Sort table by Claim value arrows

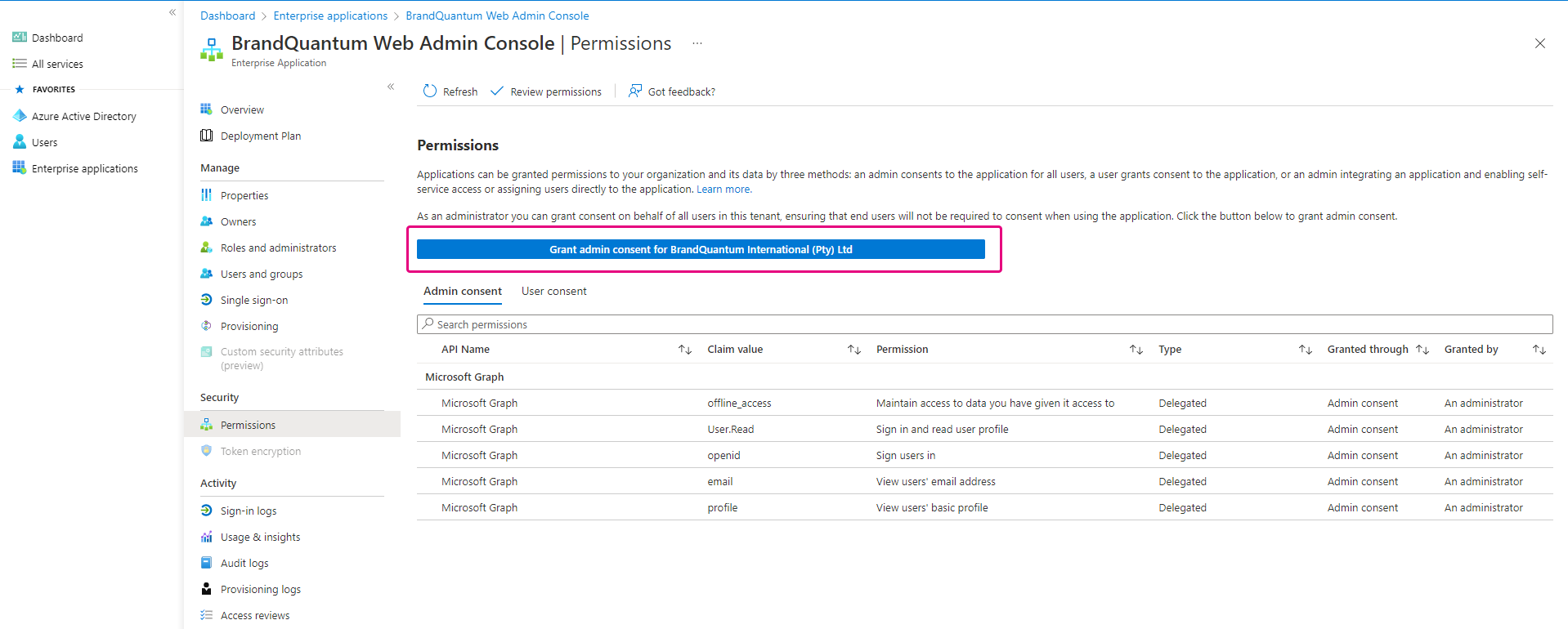(x=854, y=350)
